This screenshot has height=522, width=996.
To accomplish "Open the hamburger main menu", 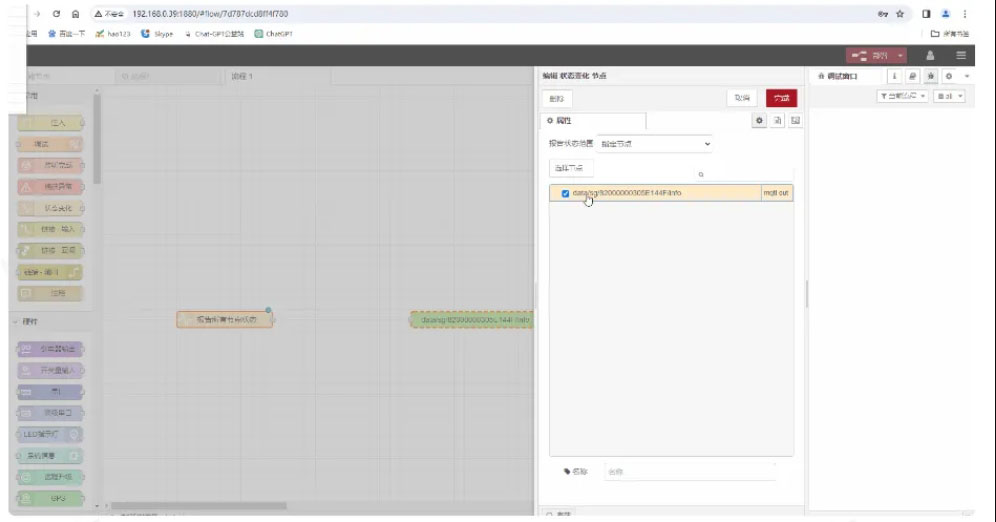I will pos(961,56).
